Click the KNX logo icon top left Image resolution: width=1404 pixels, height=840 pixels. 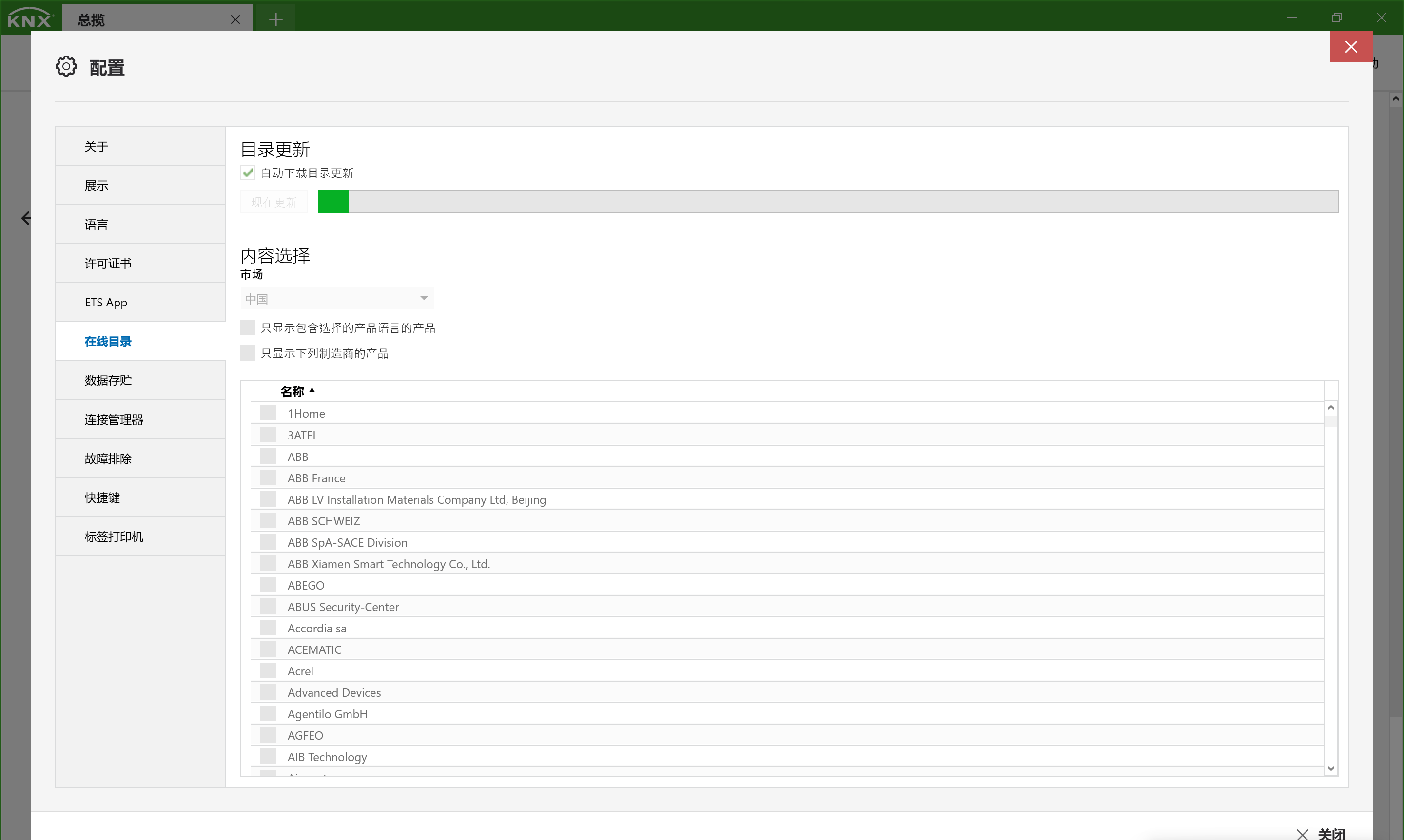pyautogui.click(x=30, y=17)
